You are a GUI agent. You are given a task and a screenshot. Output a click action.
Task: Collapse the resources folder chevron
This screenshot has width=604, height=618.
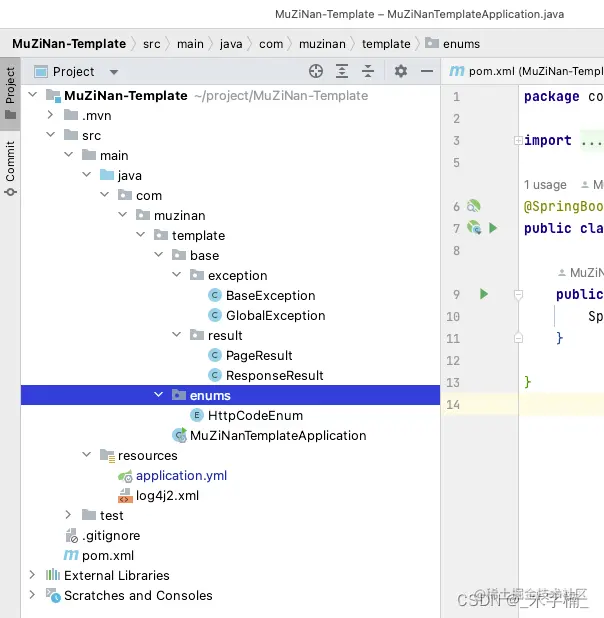tap(87, 454)
